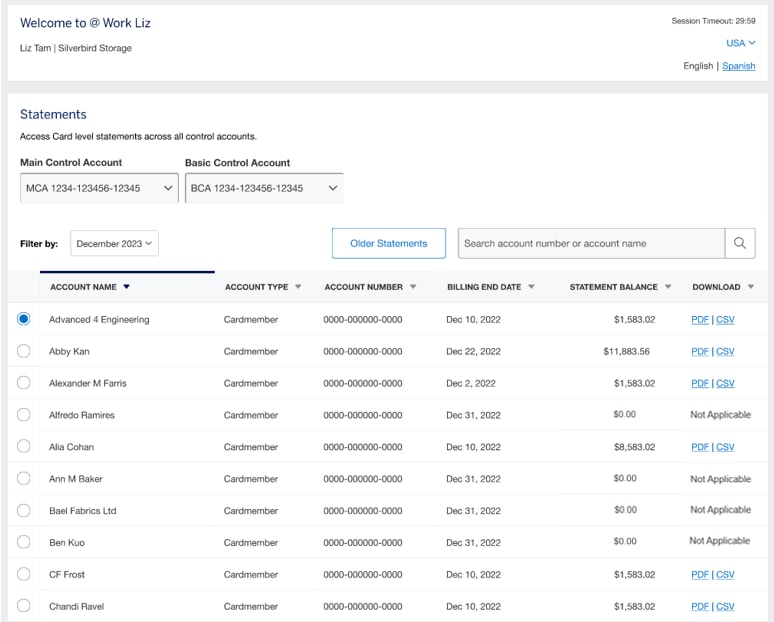Click Statement Balance sort arrow
The height and width of the screenshot is (622, 774).
(668, 287)
